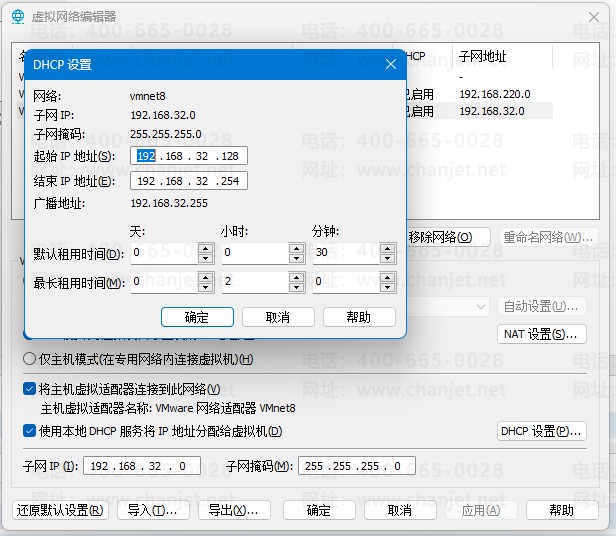This screenshot has width=616, height=536.
Task: Click the max lease days field
Action: [164, 282]
